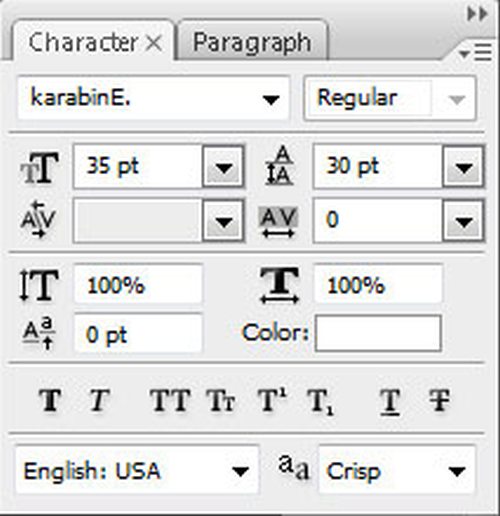Apply Superscript style icon
The width and height of the screenshot is (500, 516).
[x=272, y=400]
